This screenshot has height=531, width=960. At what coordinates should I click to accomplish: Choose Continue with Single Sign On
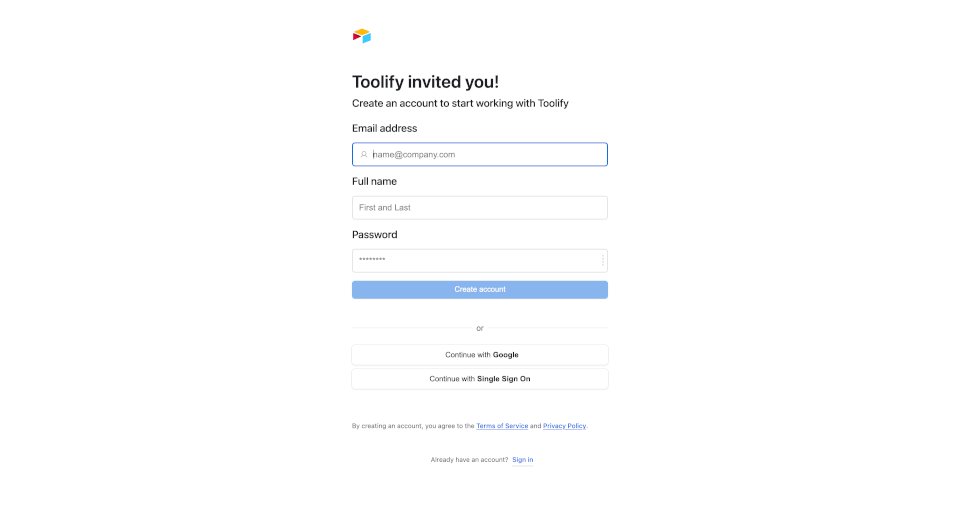(x=479, y=378)
